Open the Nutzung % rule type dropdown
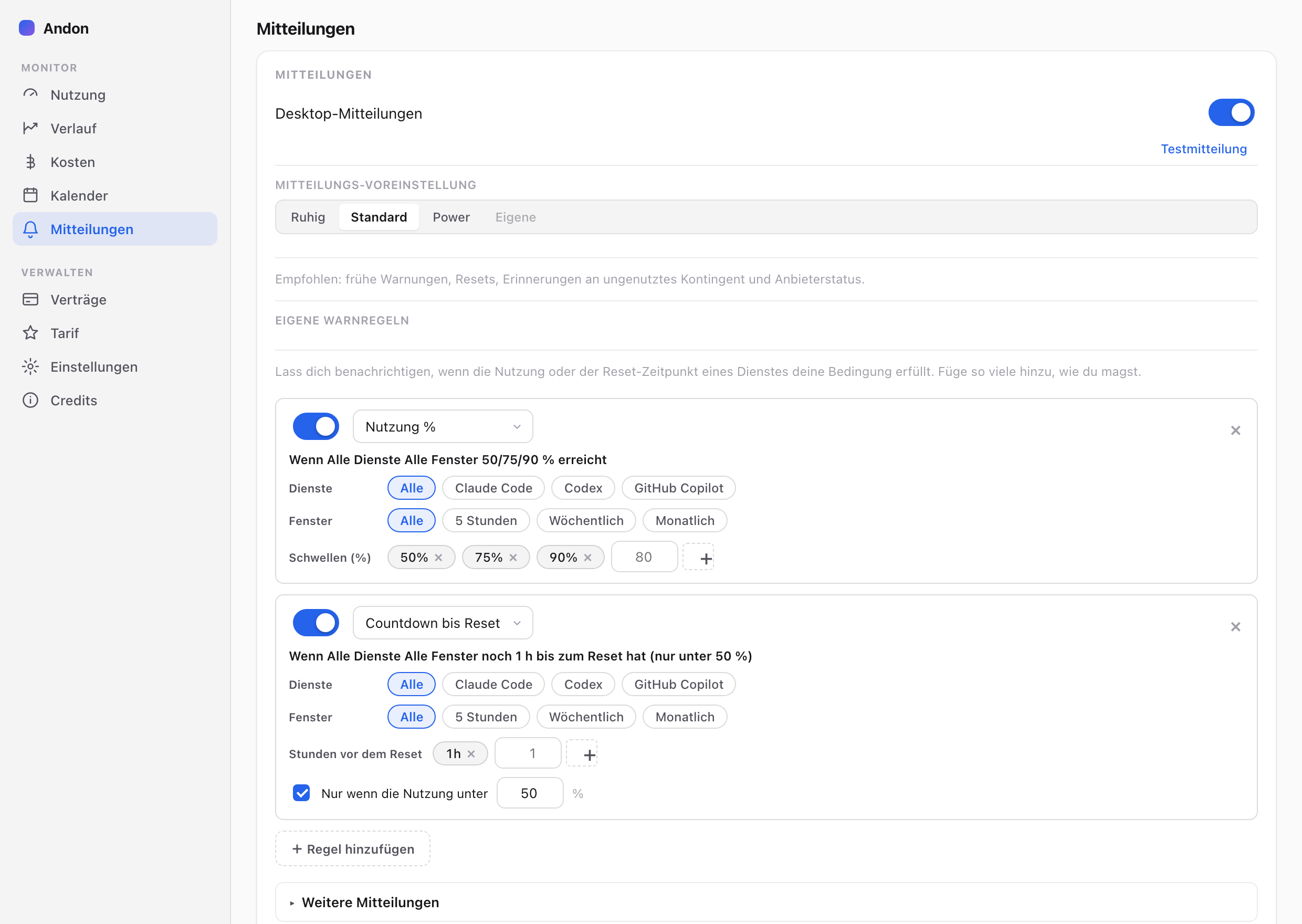 click(x=443, y=426)
